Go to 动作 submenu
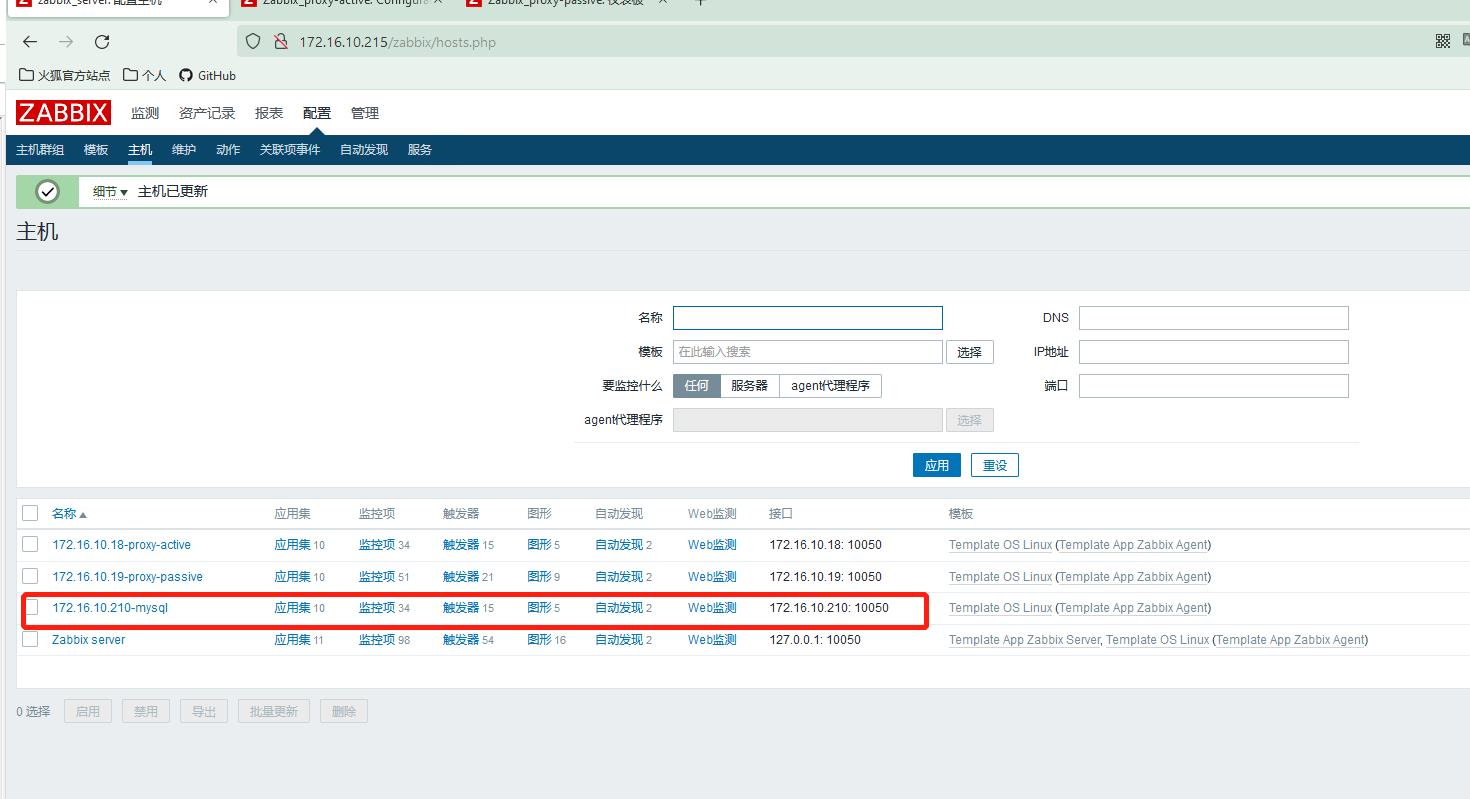 (x=228, y=150)
